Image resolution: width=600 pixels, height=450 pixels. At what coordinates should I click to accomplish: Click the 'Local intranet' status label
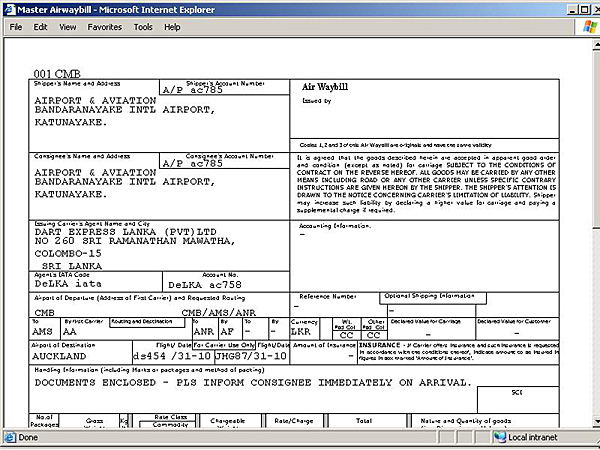click(x=532, y=437)
